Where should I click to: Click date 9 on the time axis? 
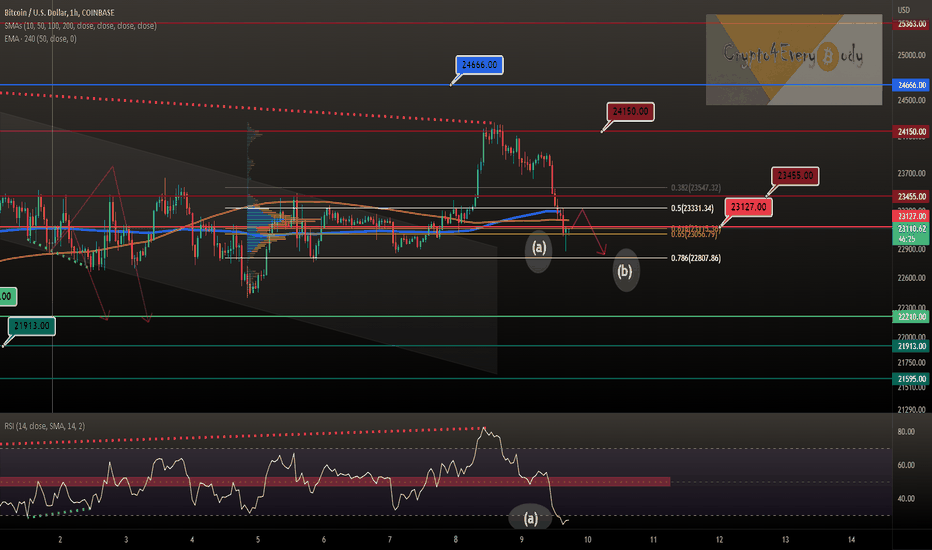[x=521, y=540]
